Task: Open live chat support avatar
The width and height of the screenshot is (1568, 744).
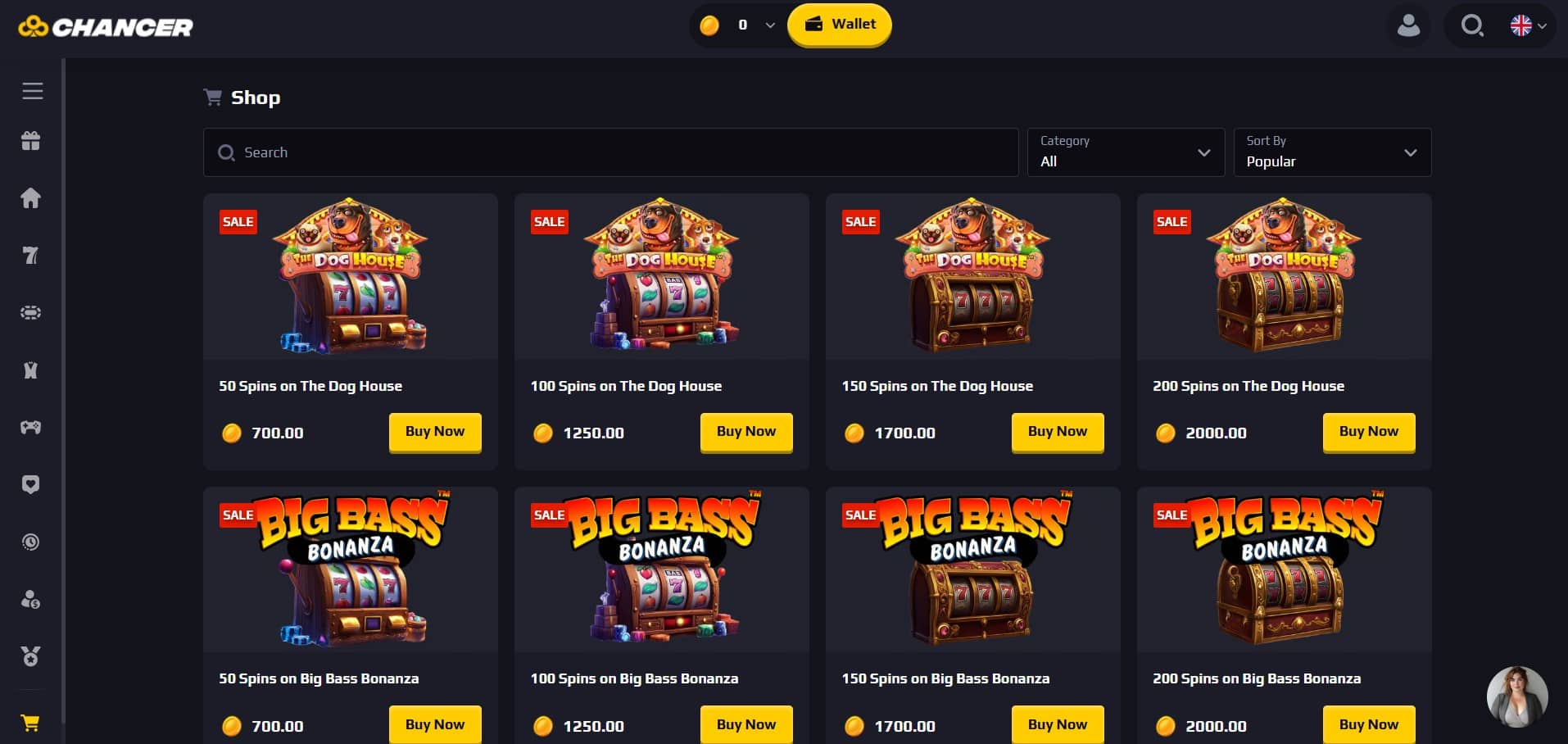Action: (1517, 696)
